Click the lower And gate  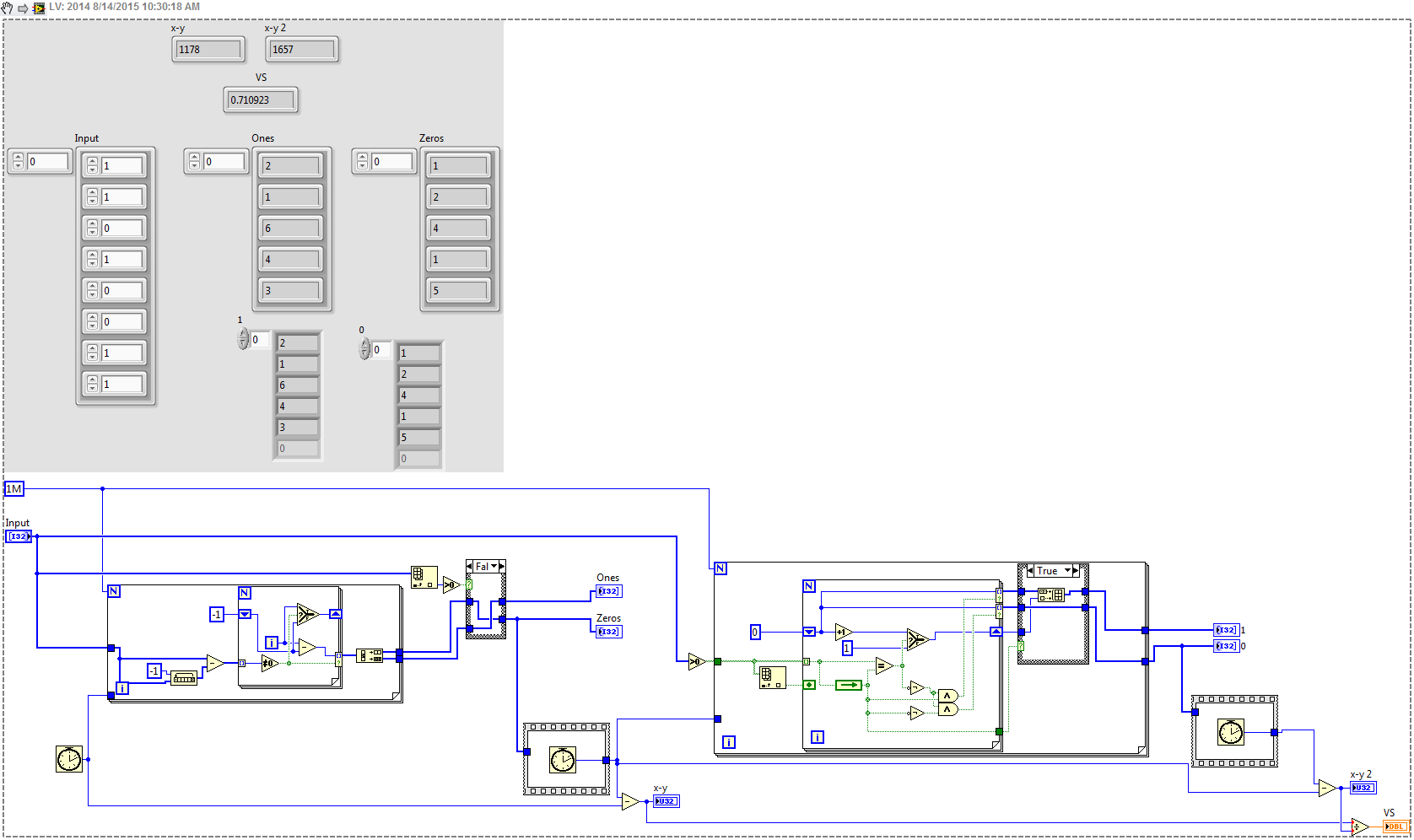coord(948,709)
